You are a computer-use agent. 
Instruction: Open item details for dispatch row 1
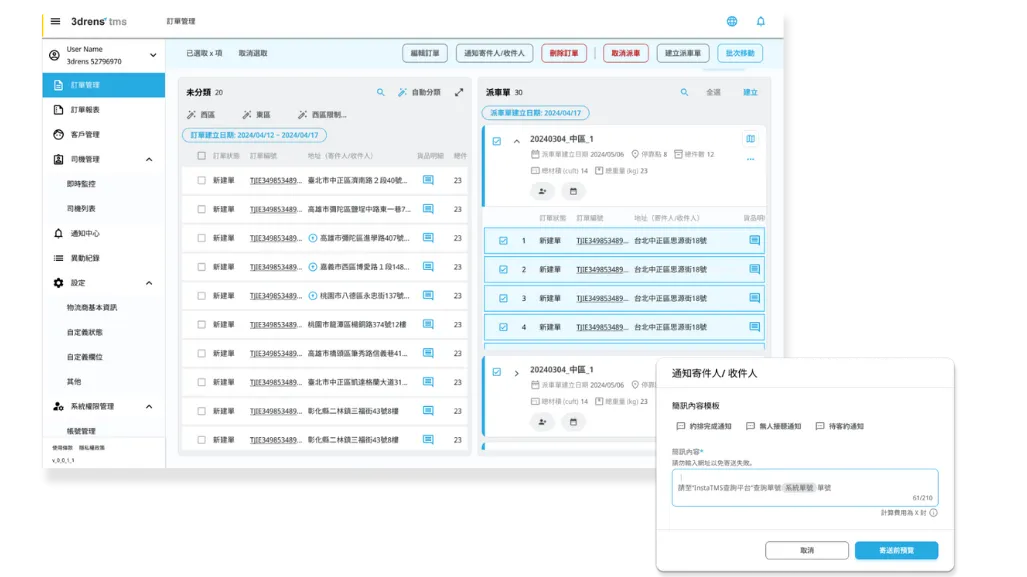pos(755,240)
